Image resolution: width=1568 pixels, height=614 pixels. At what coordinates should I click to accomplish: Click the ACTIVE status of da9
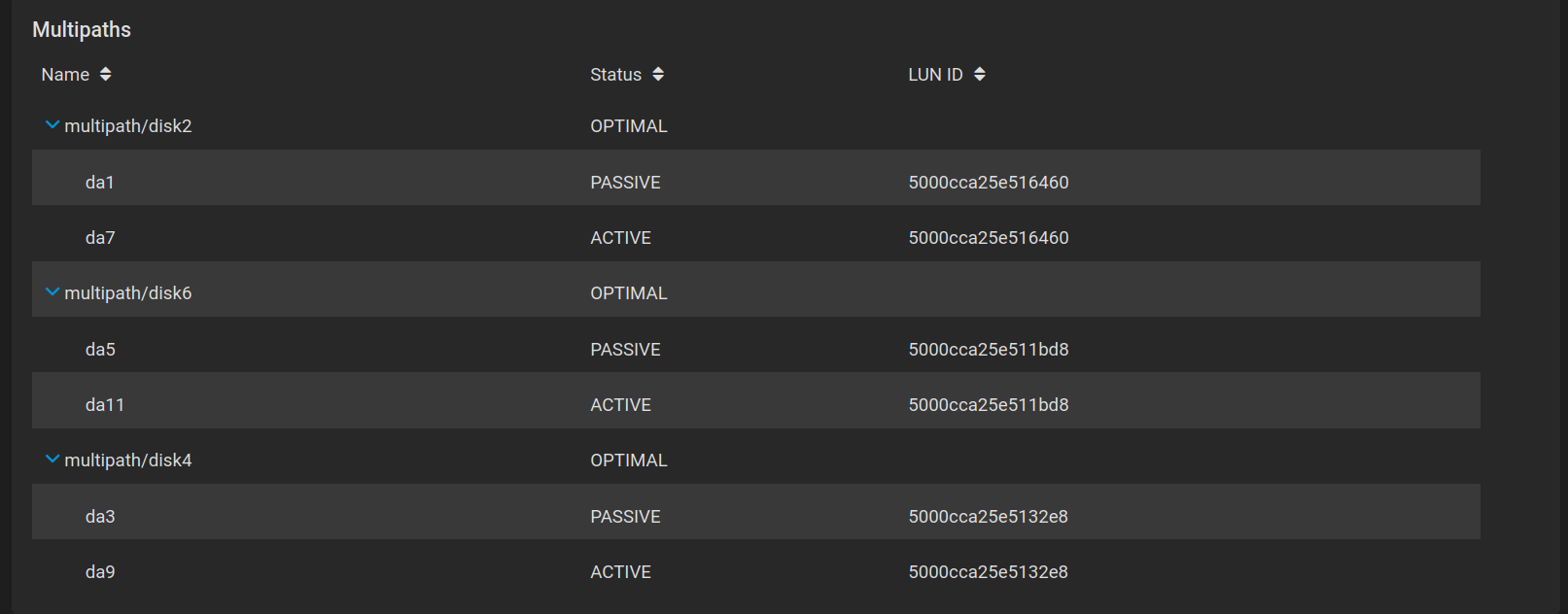[620, 572]
